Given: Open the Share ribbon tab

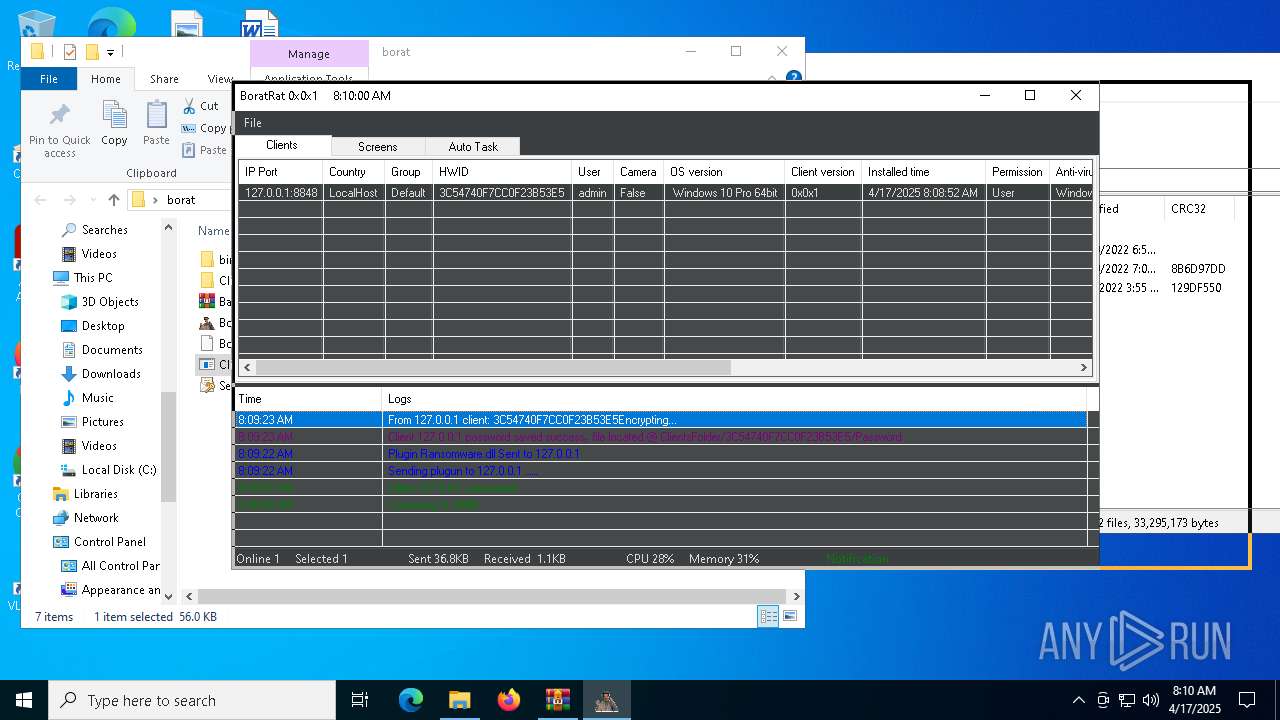Looking at the screenshot, I should [164, 79].
